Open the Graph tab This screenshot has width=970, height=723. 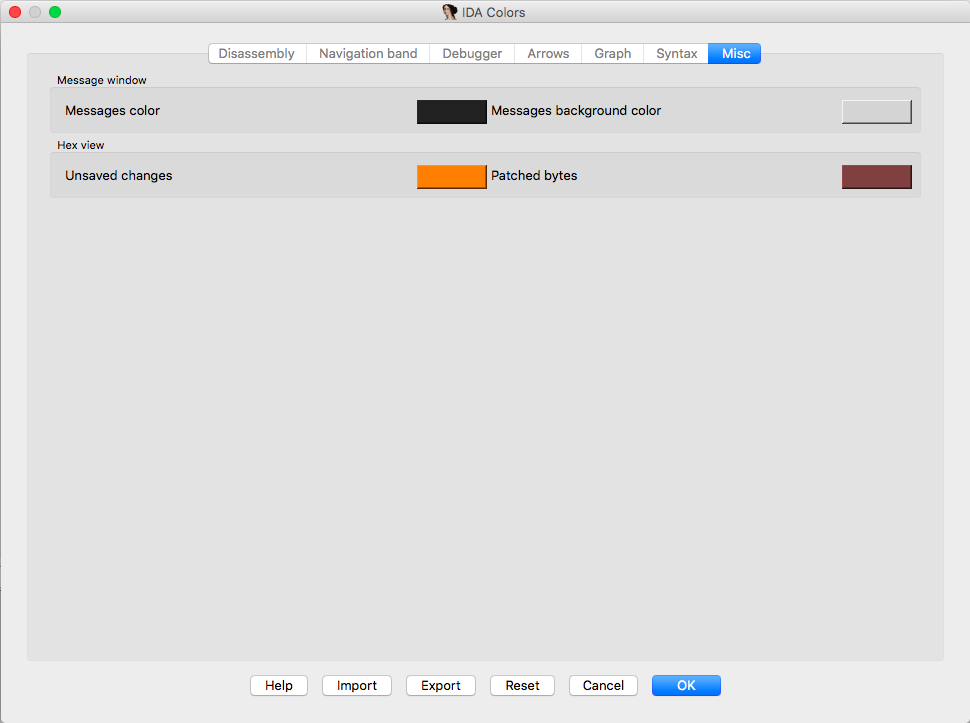612,54
